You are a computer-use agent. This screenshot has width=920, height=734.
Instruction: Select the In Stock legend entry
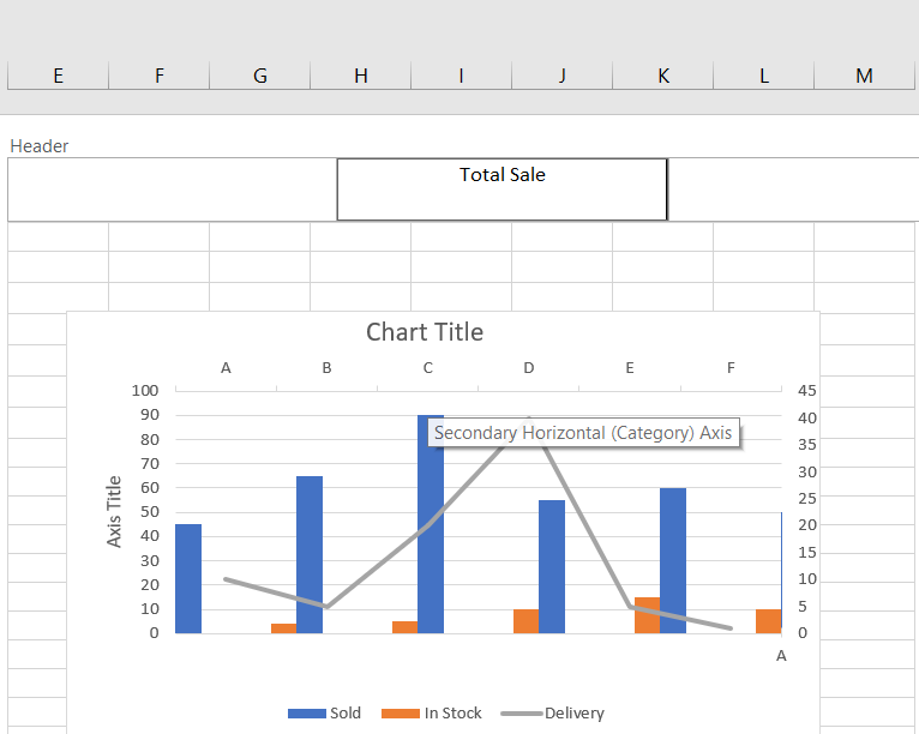click(x=450, y=713)
